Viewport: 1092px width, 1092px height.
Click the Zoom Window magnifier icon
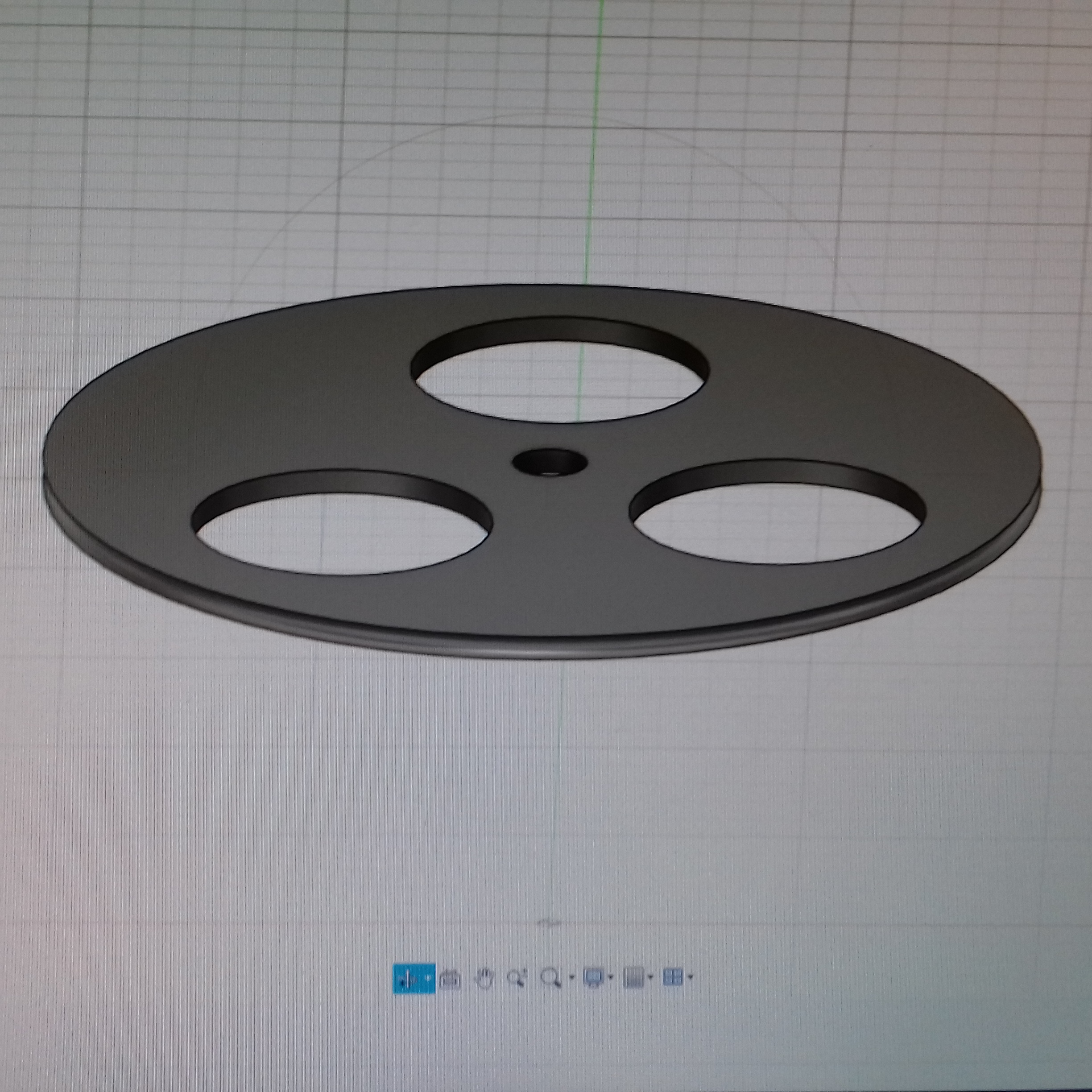coord(550,978)
